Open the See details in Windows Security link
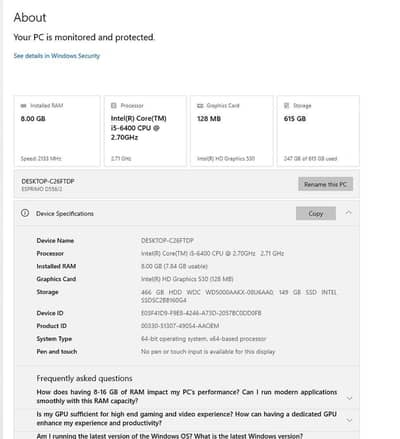 pos(57,56)
